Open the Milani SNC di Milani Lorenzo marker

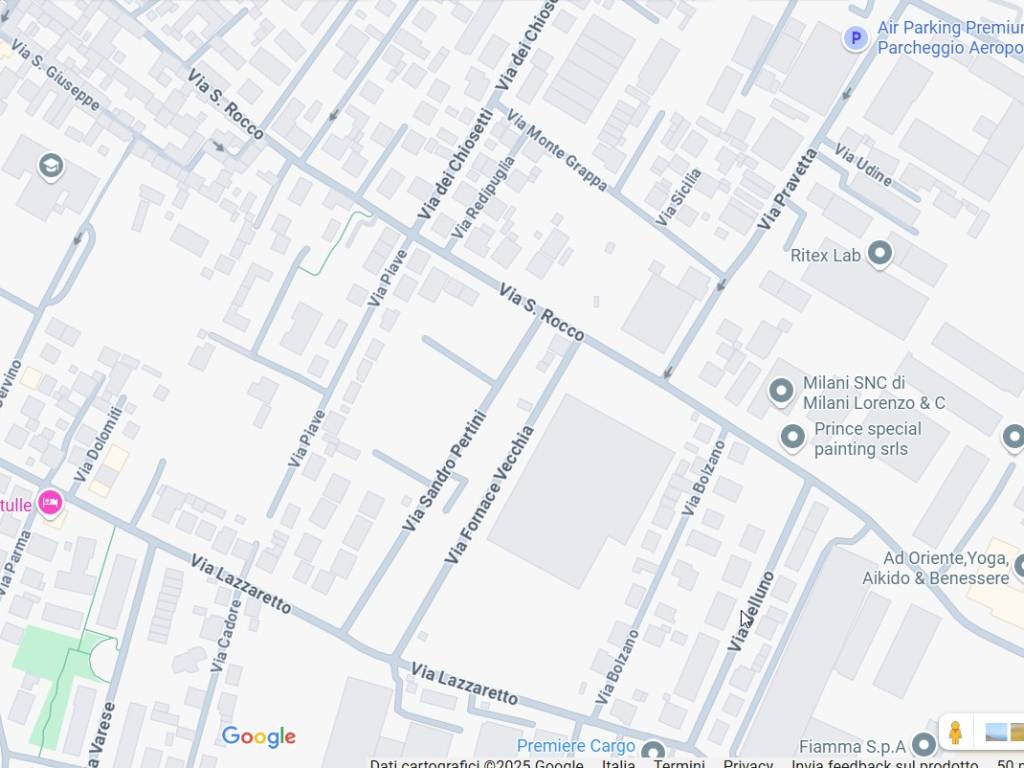[781, 392]
